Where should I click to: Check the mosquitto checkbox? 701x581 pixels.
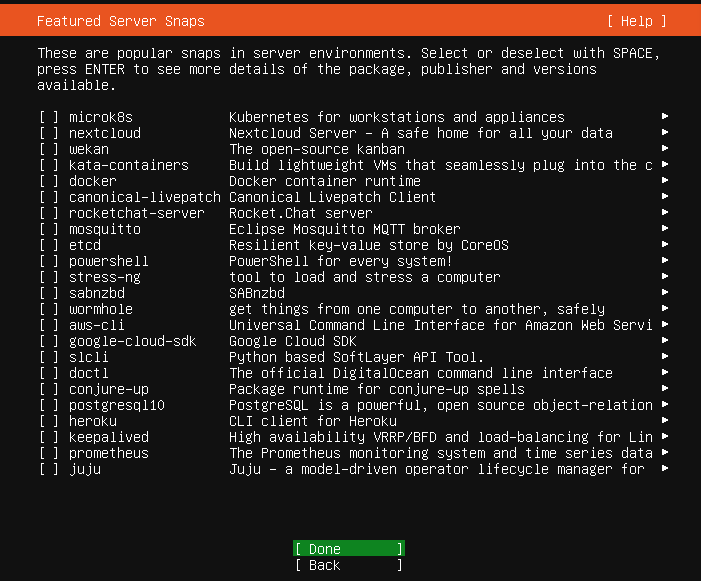click(49, 229)
